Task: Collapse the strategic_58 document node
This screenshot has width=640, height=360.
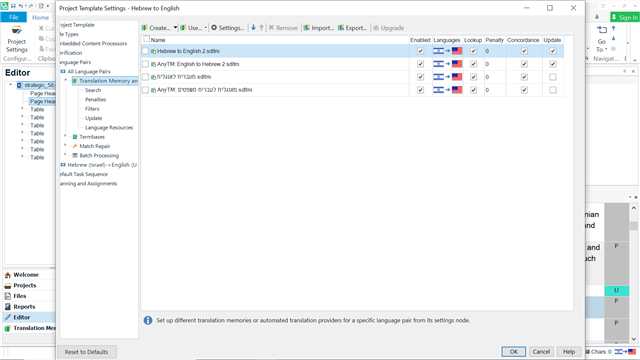Action: pyautogui.click(x=11, y=84)
